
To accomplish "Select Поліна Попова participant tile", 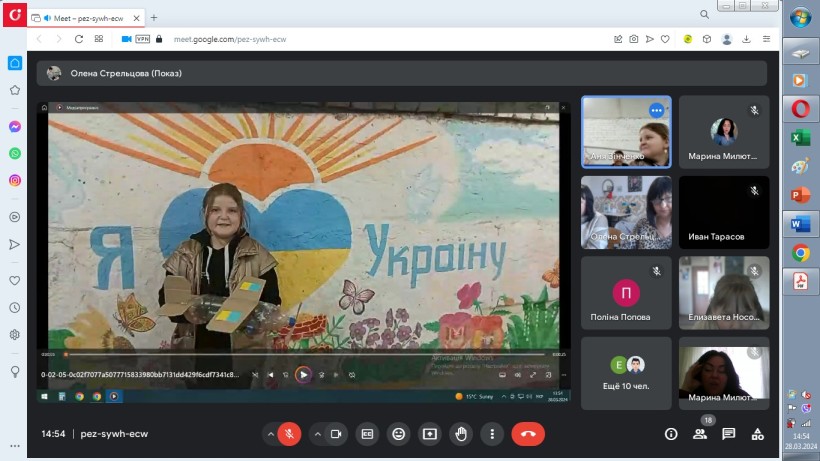I will tap(626, 293).
